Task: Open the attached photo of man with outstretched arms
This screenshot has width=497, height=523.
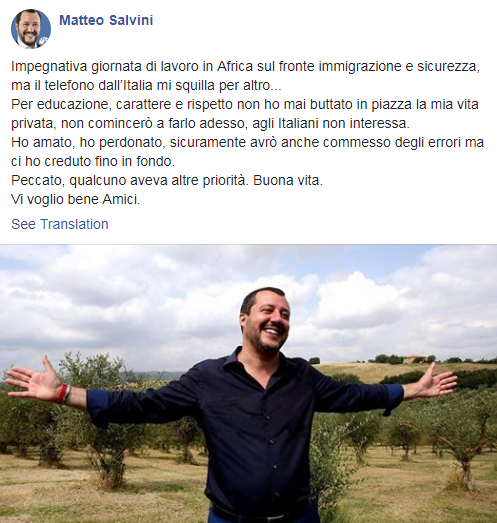Action: click(x=248, y=384)
